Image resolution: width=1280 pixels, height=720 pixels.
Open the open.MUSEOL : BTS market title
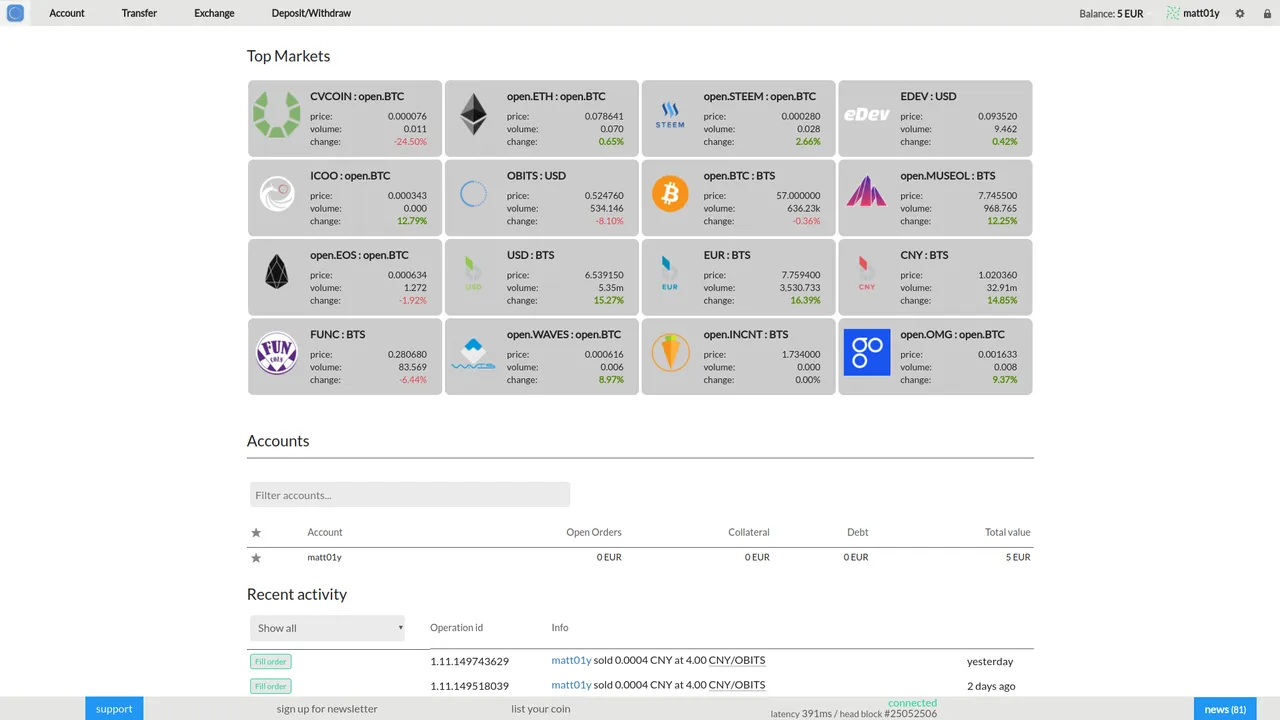coord(947,176)
